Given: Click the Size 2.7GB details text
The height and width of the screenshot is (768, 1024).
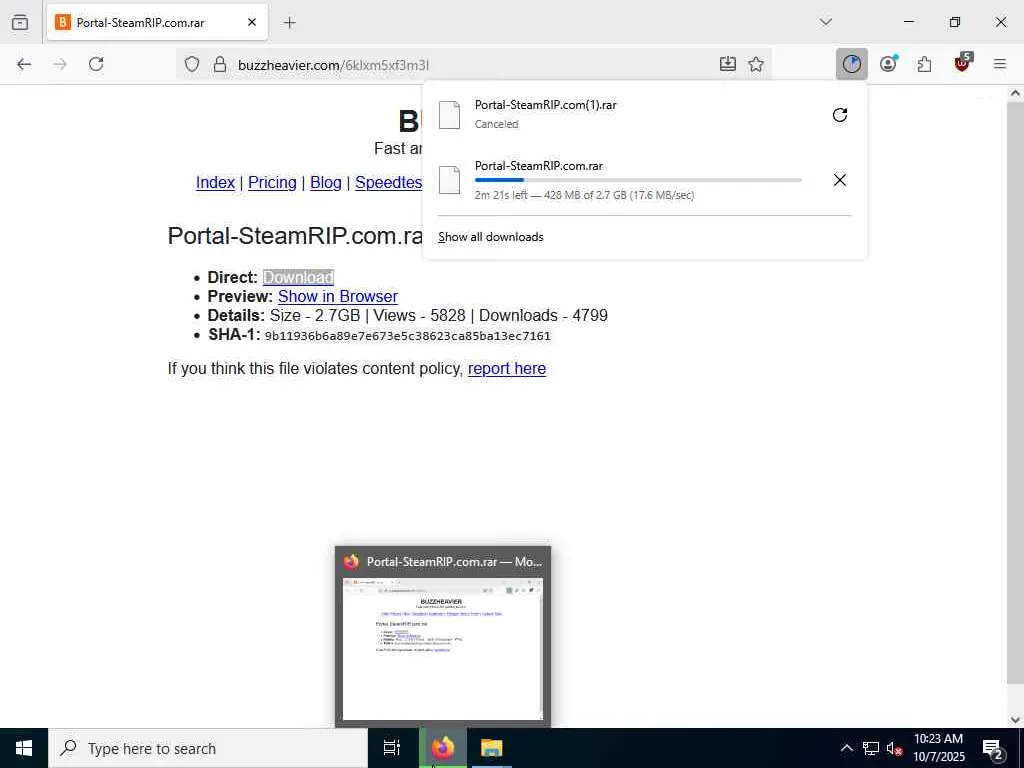Looking at the screenshot, I should point(315,315).
